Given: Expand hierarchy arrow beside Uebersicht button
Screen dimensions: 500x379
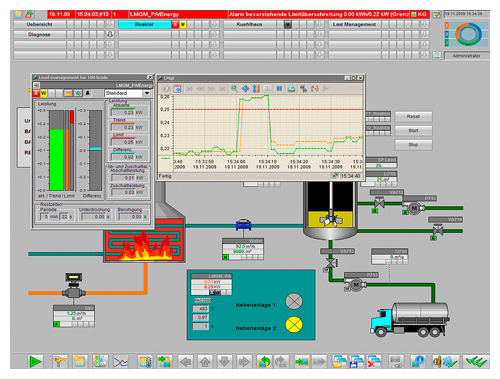Looking at the screenshot, I should [110, 24].
